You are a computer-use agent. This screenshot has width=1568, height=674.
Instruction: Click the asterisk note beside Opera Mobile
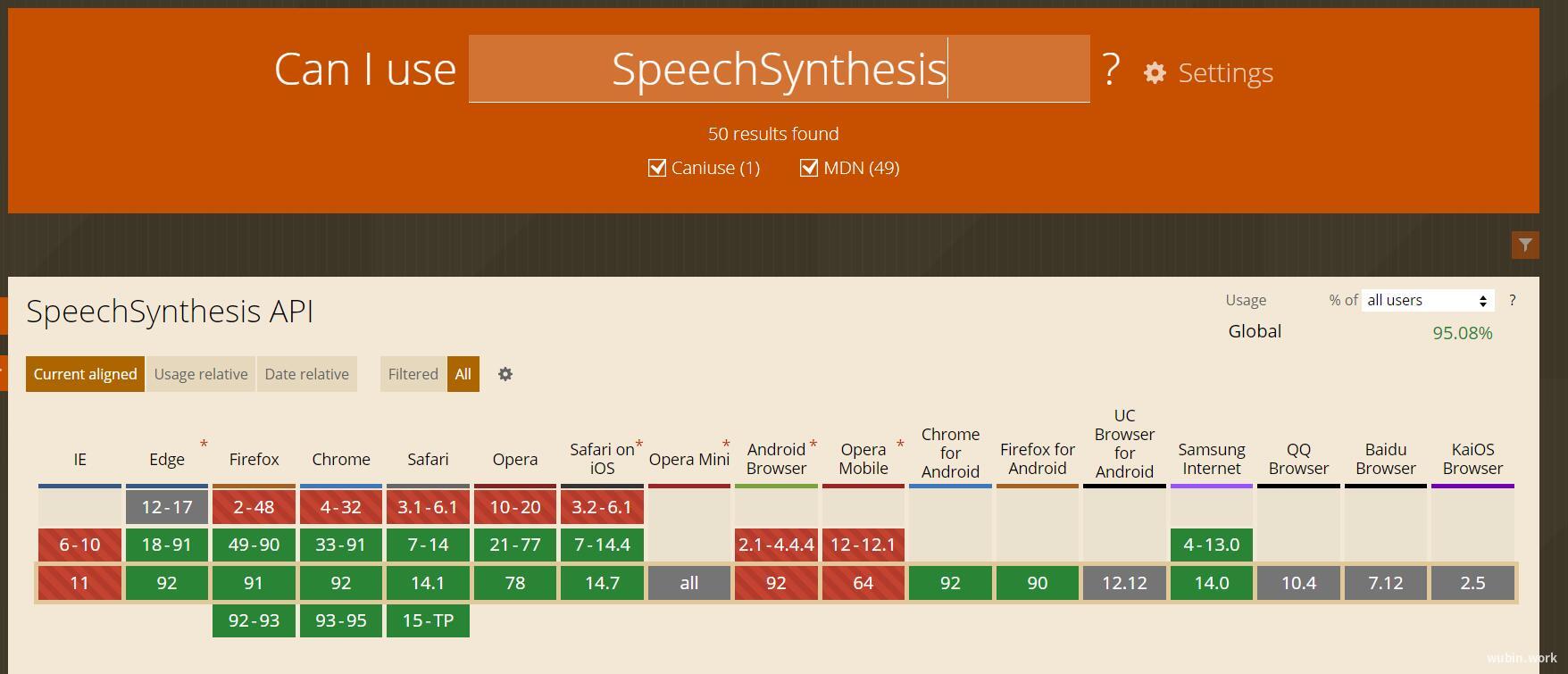coord(900,444)
